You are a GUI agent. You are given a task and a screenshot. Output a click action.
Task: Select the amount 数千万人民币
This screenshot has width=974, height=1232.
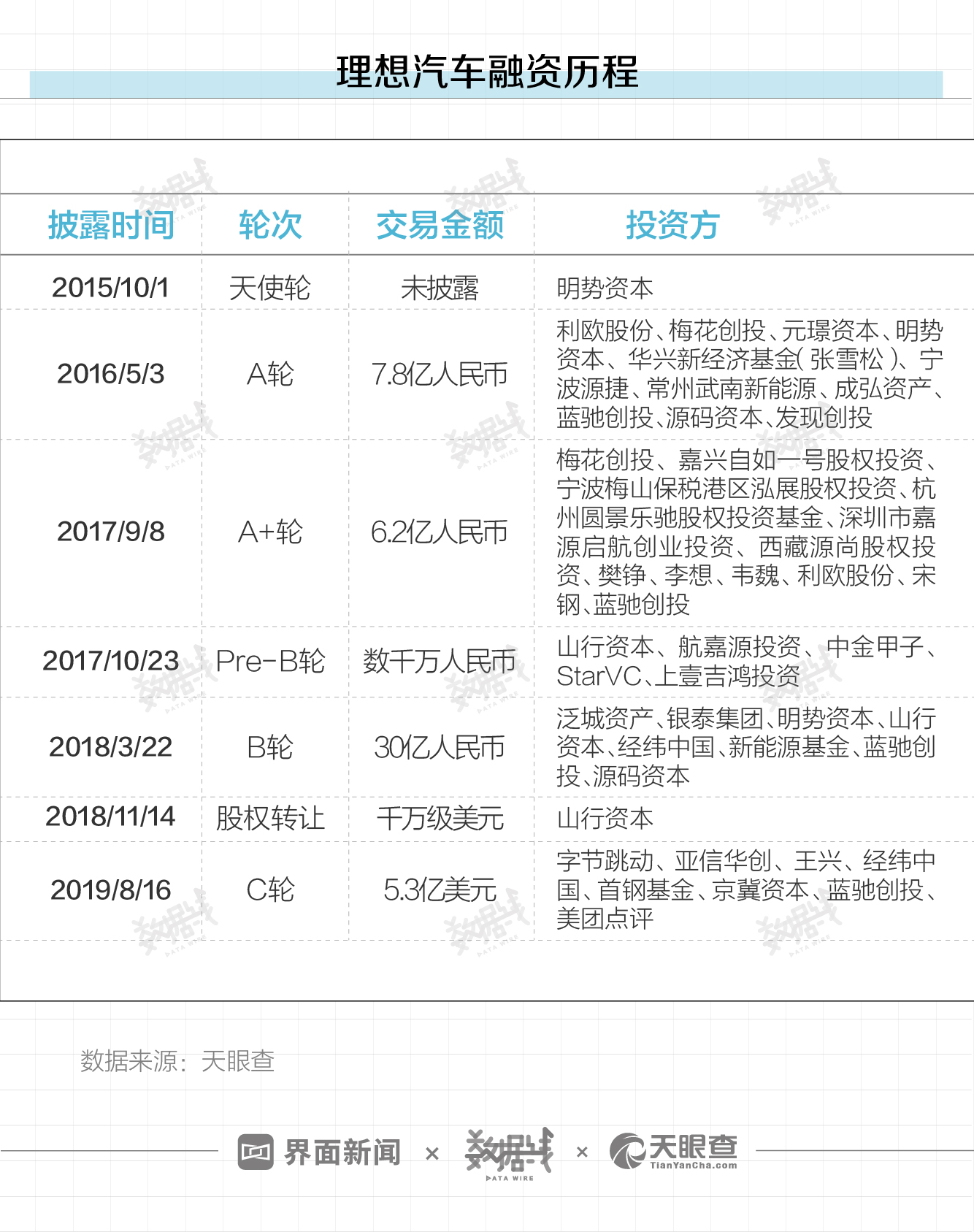coord(440,662)
